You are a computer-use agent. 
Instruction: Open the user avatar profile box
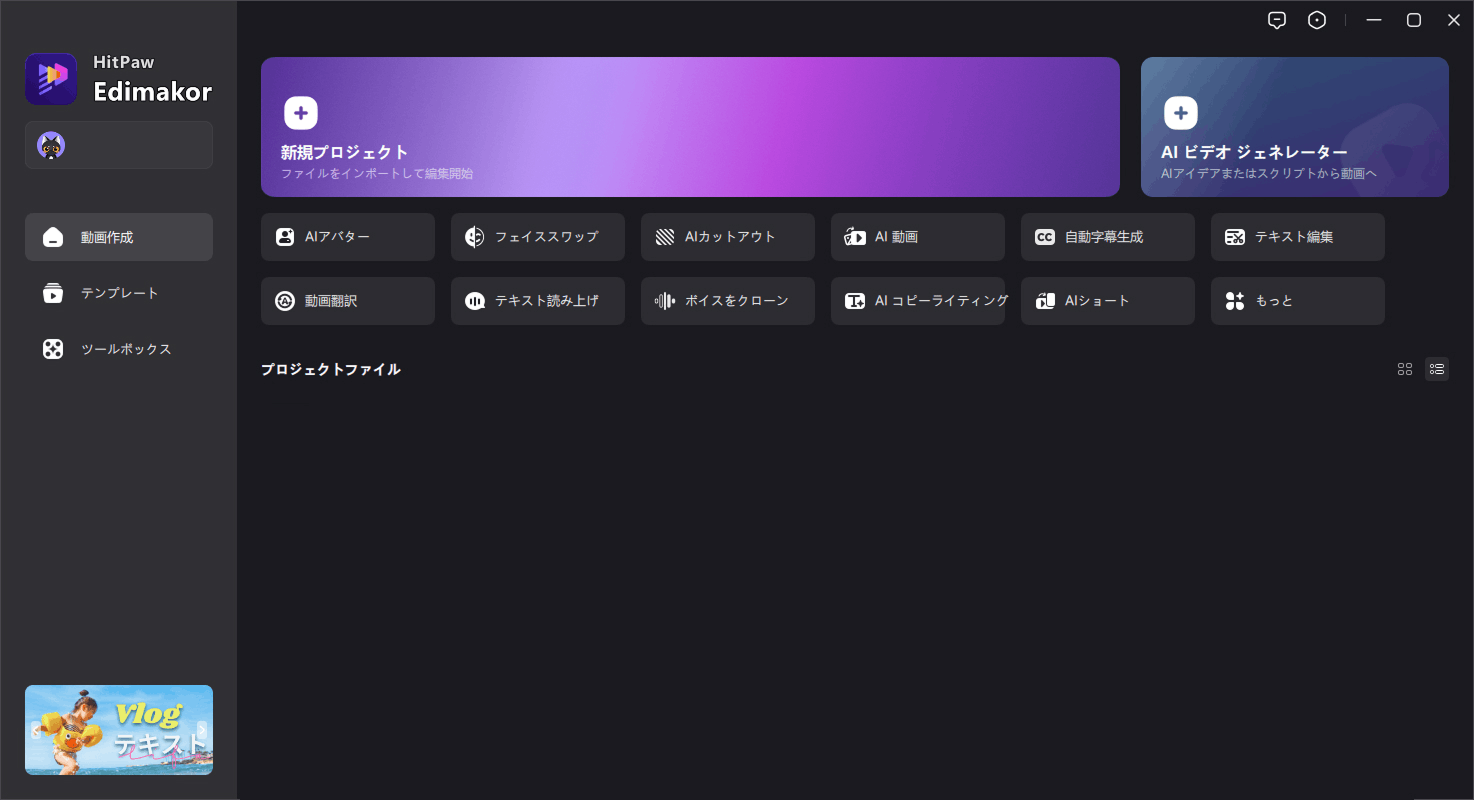[119, 145]
